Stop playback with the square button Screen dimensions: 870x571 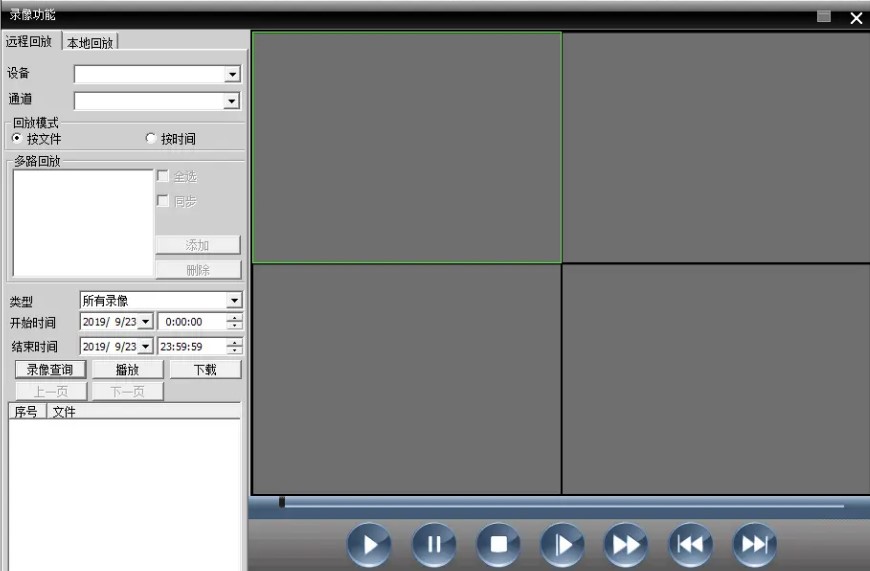tap(498, 544)
